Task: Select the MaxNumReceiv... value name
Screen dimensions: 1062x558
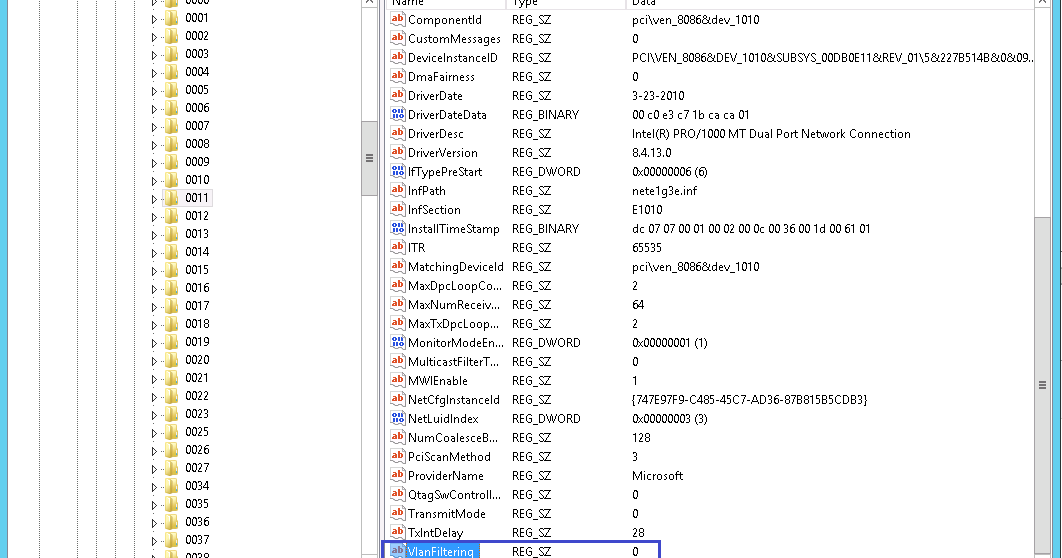Action: 454,305
